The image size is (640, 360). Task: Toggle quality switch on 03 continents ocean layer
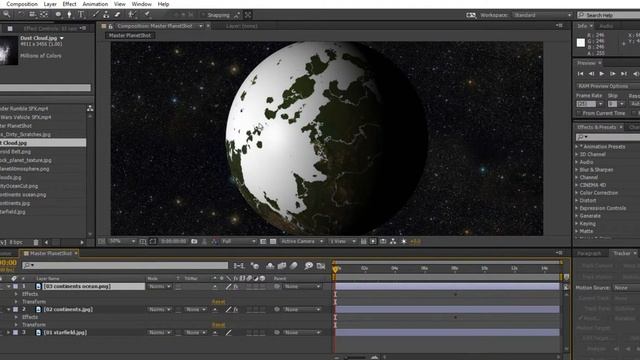tap(229, 287)
